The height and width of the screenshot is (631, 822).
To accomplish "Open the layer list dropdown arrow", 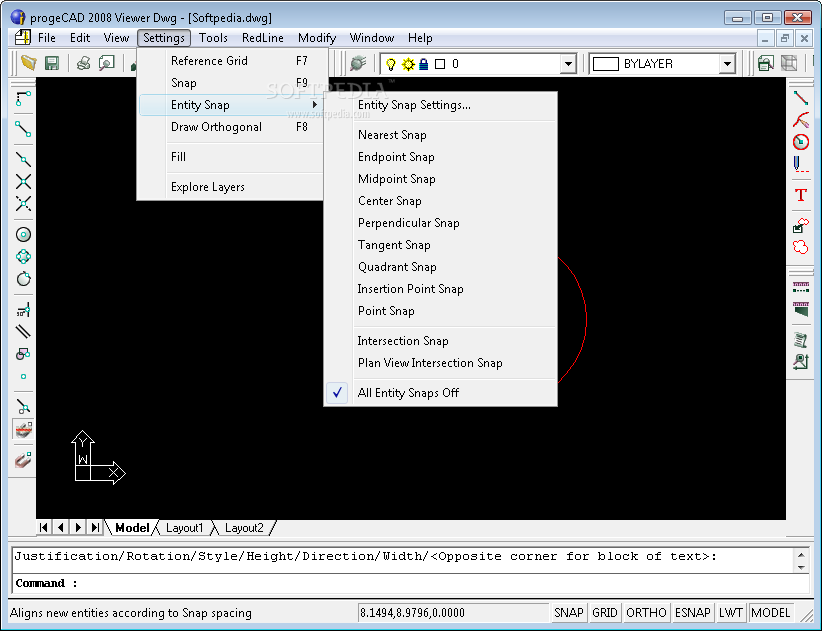I will (x=568, y=64).
